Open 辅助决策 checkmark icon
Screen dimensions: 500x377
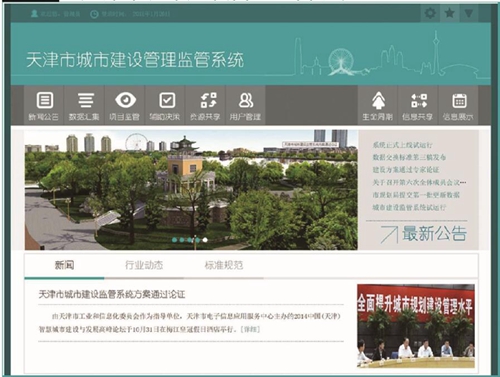pos(167,100)
